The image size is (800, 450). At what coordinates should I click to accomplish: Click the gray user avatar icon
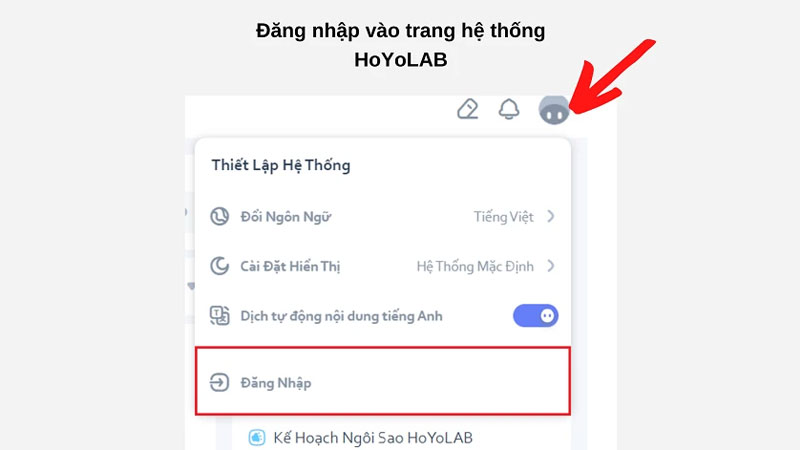coord(554,110)
